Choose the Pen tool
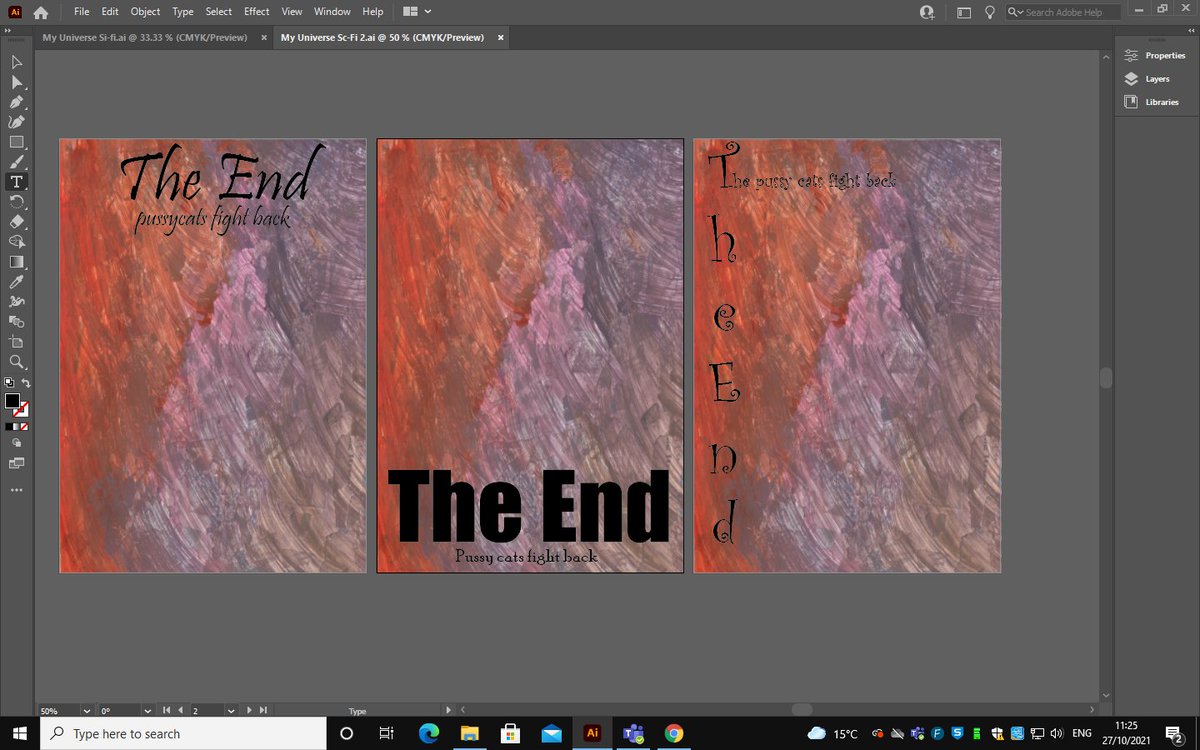Viewport: 1200px width, 750px height. tap(16, 102)
